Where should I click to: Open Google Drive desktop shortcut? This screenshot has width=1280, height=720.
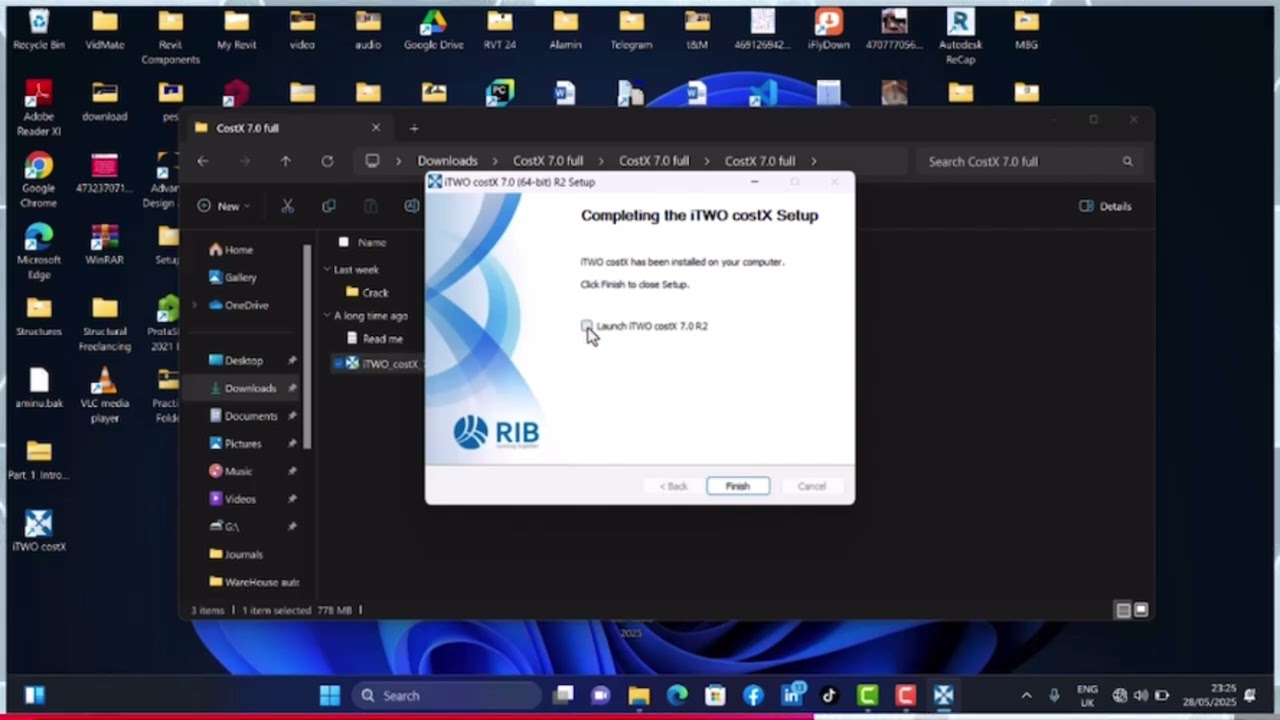coord(433,30)
